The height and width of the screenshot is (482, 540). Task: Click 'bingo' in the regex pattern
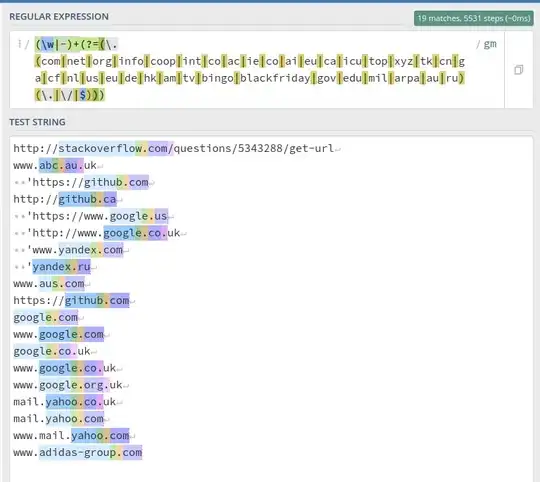[x=218, y=78]
